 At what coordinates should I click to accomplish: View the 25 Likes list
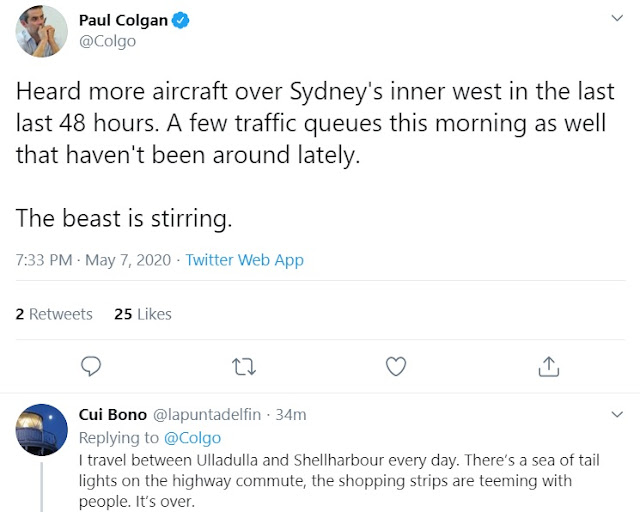click(x=143, y=314)
